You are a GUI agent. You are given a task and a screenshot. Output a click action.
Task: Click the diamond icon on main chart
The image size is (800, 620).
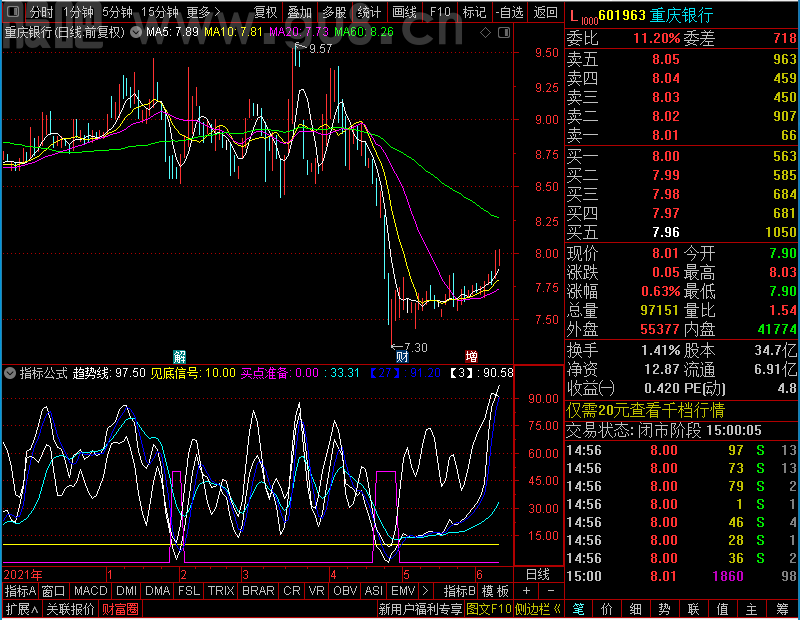485,33
